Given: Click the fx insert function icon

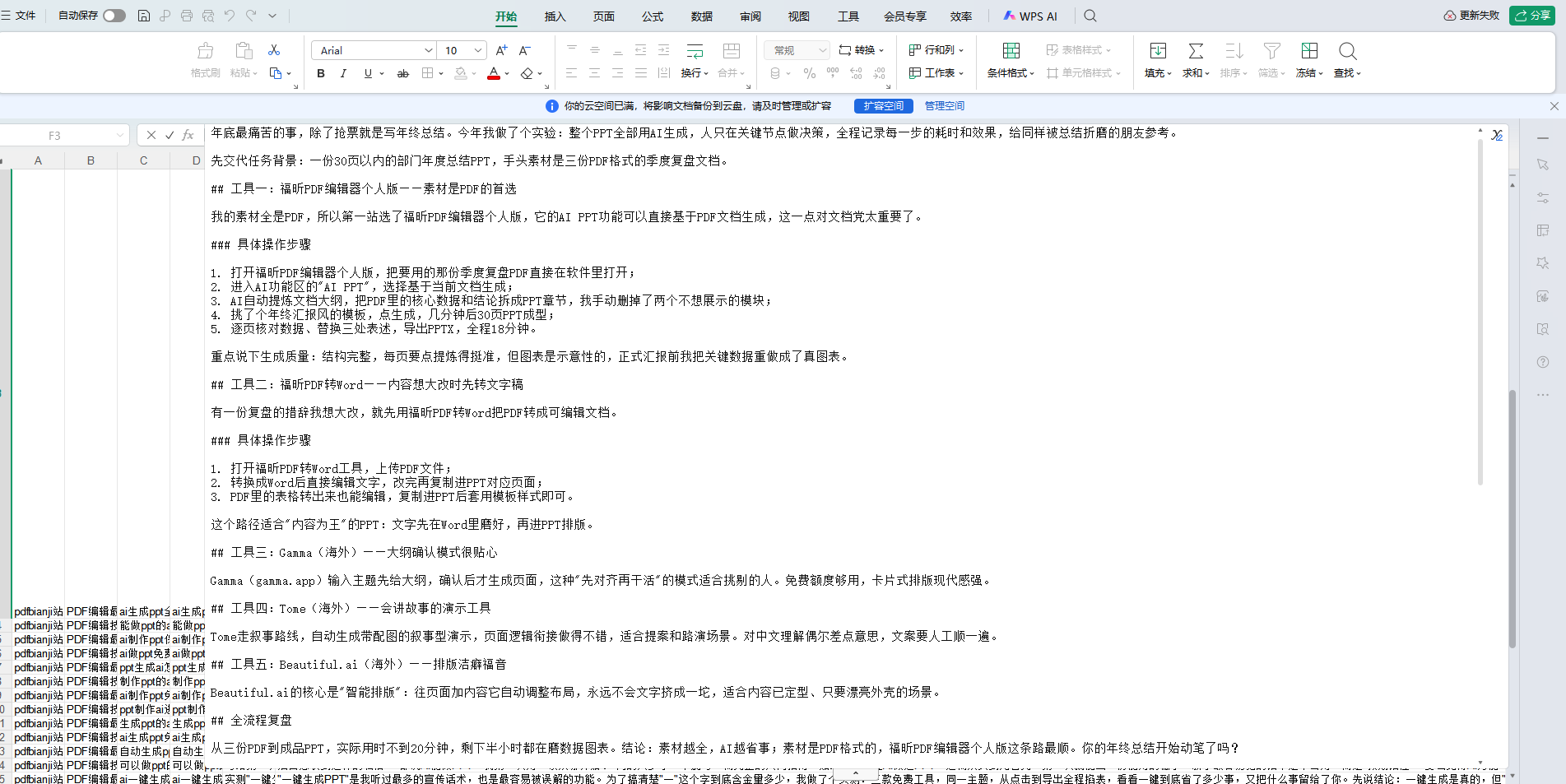Looking at the screenshot, I should pos(188,135).
